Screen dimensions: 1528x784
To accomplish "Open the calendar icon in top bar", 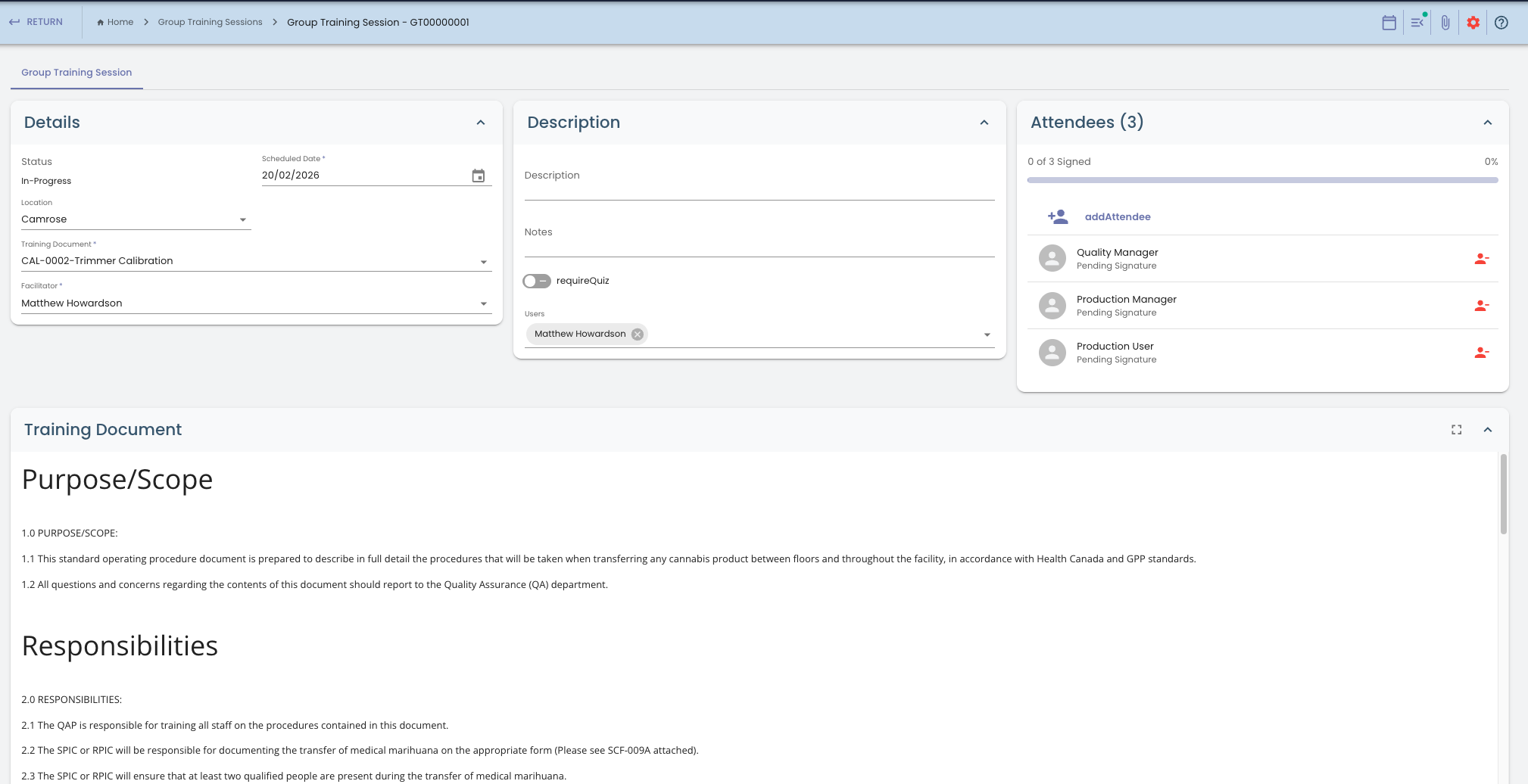I will (1389, 23).
